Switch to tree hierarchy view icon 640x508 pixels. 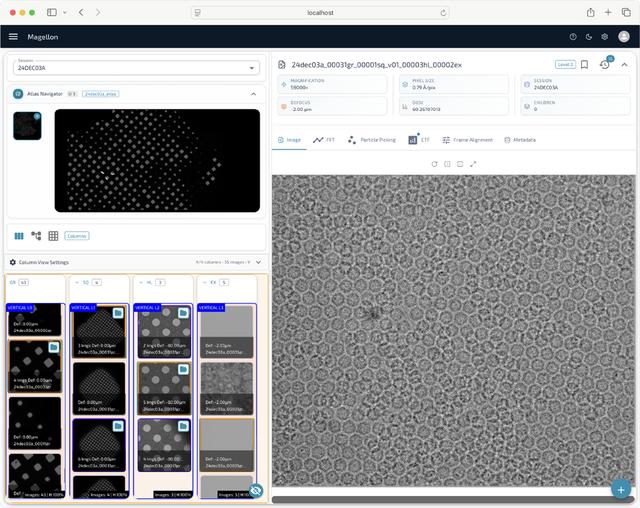(36, 236)
